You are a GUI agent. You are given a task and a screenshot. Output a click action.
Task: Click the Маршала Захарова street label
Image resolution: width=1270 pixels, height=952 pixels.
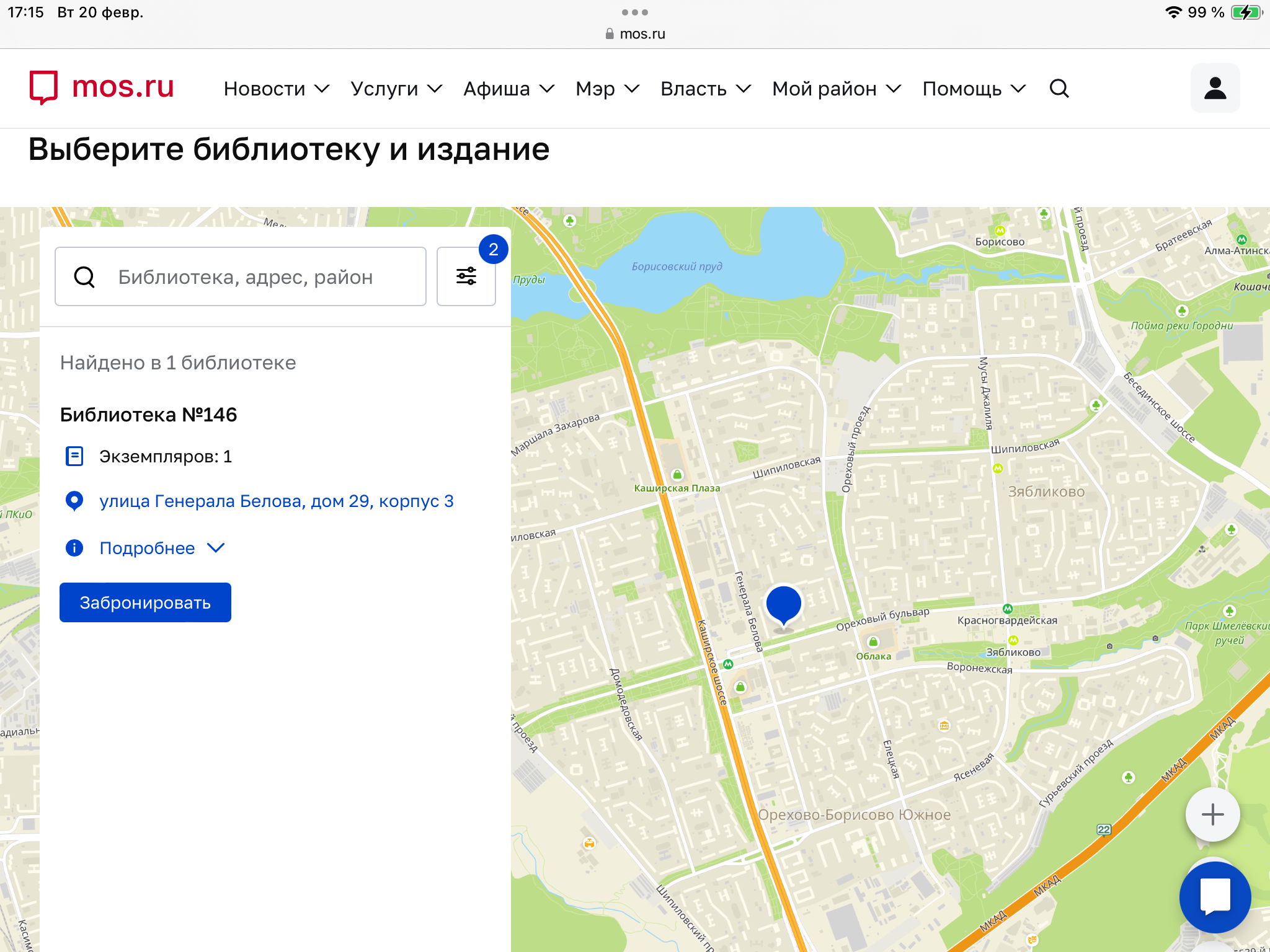click(556, 434)
